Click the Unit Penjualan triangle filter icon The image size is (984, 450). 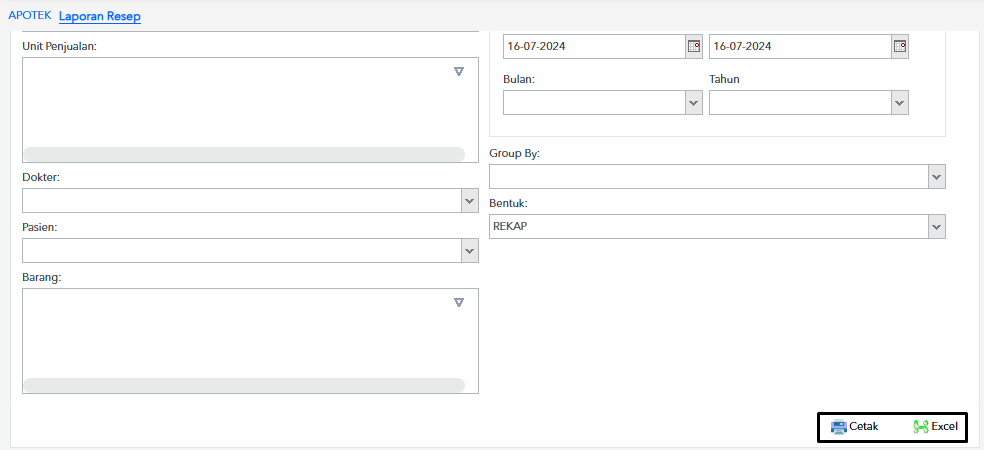point(459,72)
